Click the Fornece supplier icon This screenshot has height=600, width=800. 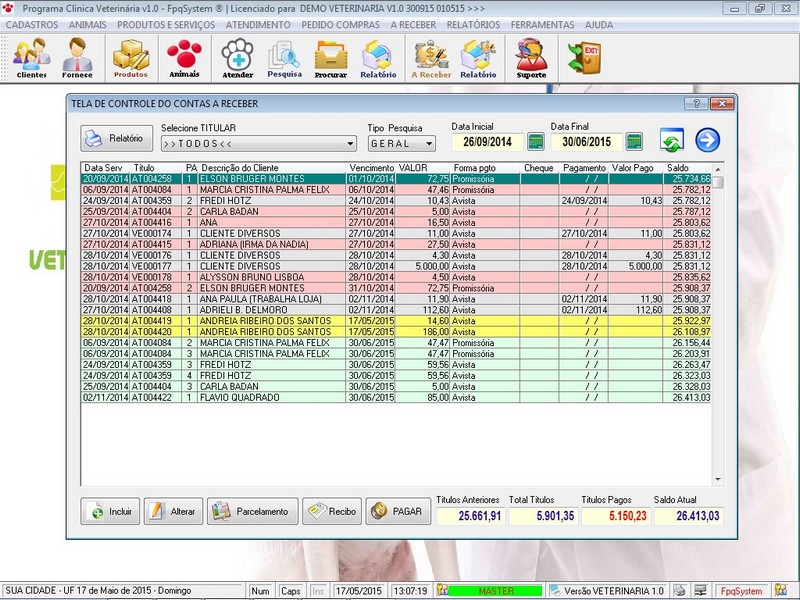tap(77, 57)
